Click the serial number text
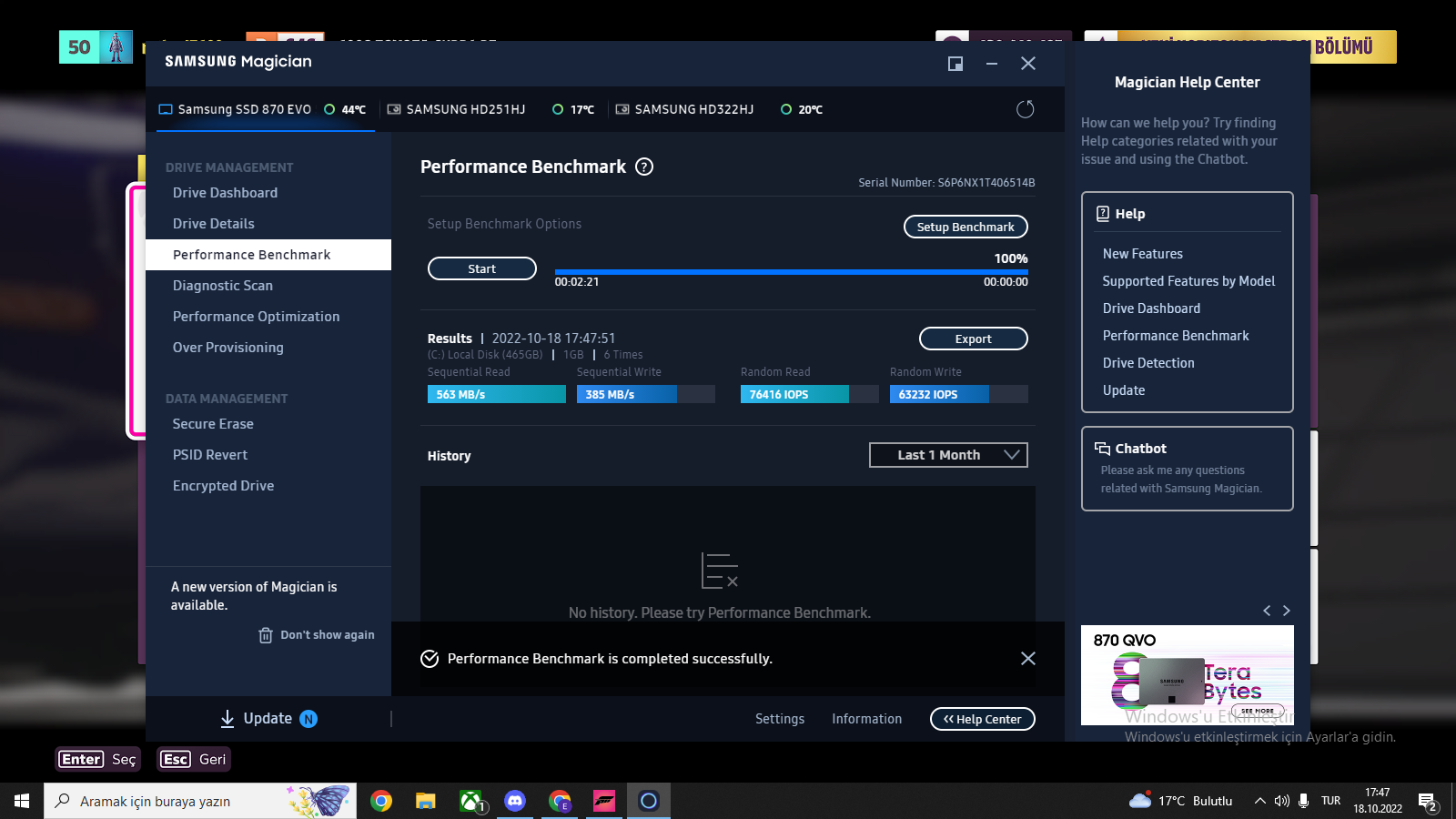The image size is (1456, 819). pos(946,183)
